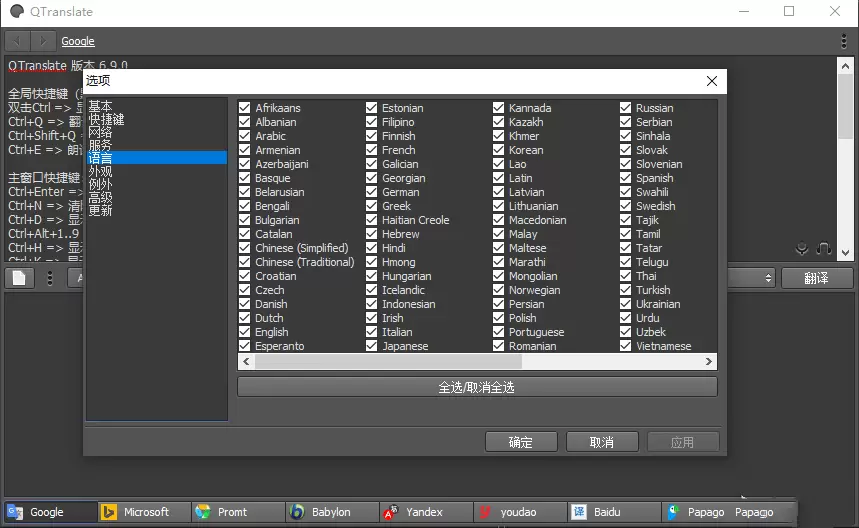Click the 全选/取消全选 button
Viewport: 859px width, 528px height.
[x=477, y=387]
